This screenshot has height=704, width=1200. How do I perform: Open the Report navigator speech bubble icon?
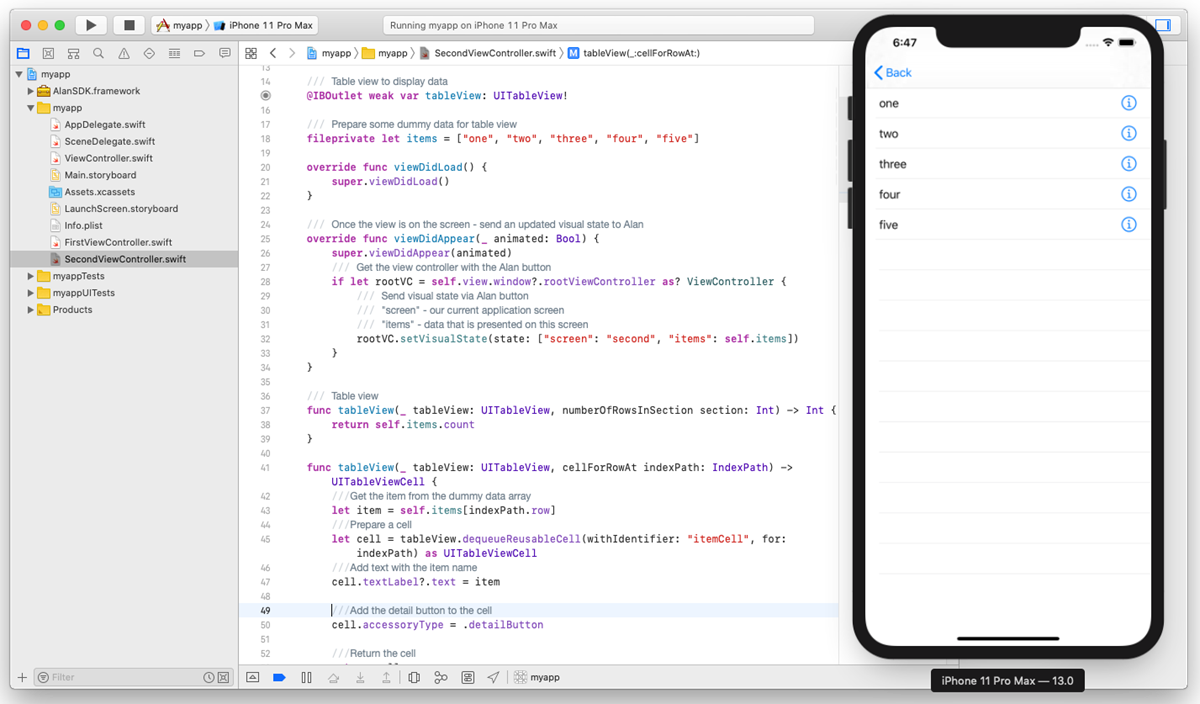224,53
